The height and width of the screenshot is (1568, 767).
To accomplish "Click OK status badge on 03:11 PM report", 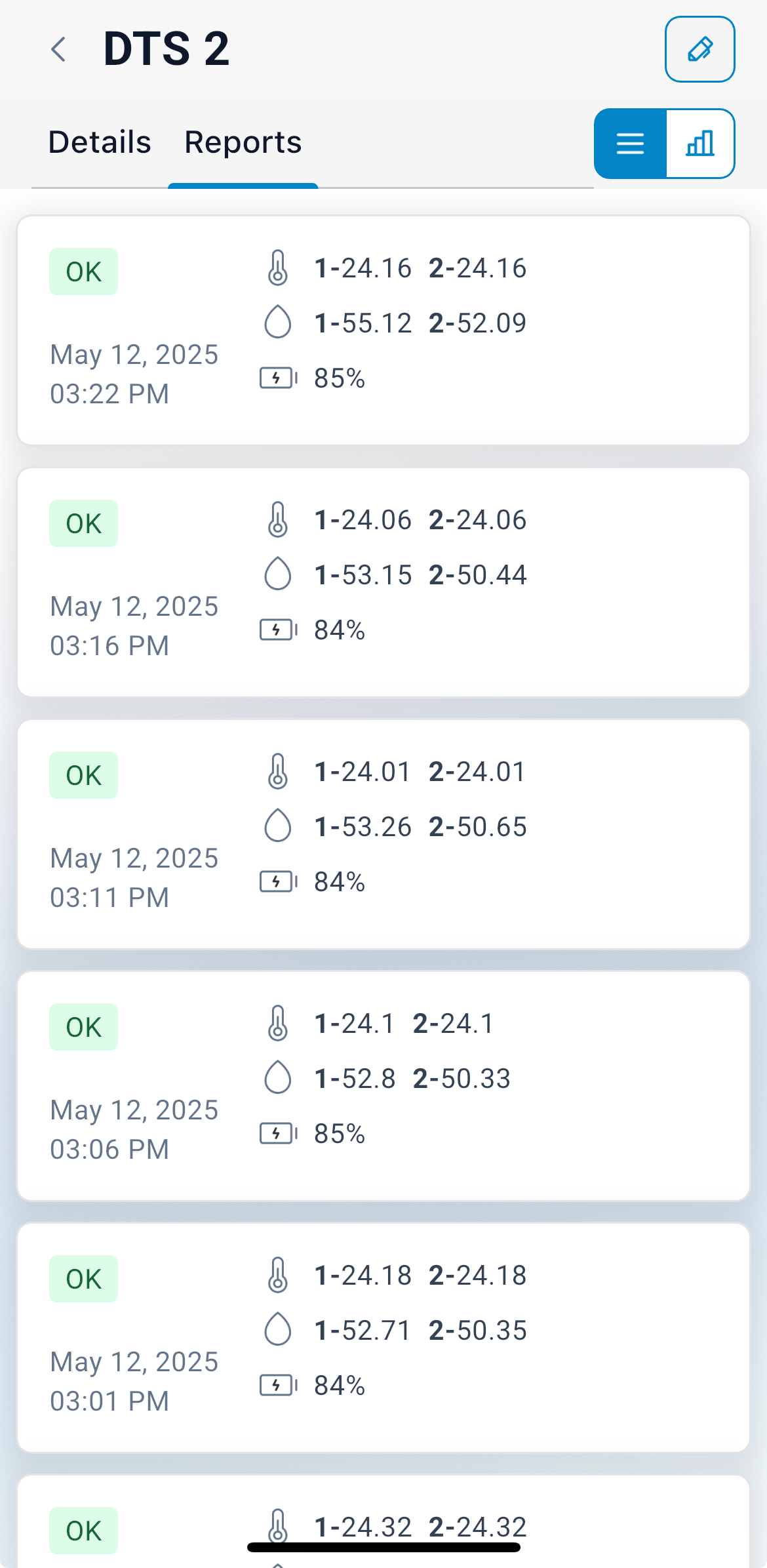I will tap(83, 775).
